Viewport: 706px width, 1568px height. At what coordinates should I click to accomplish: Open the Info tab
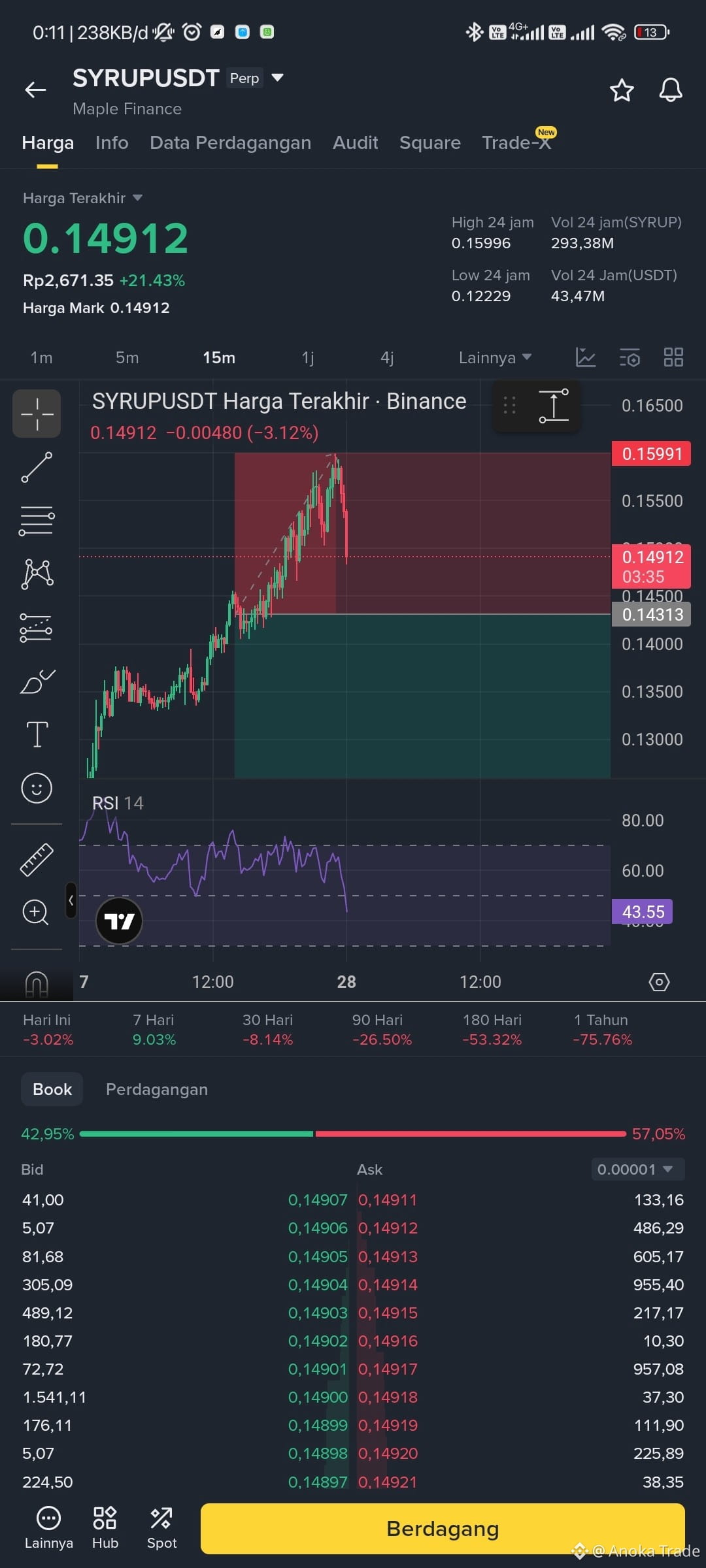tap(112, 142)
